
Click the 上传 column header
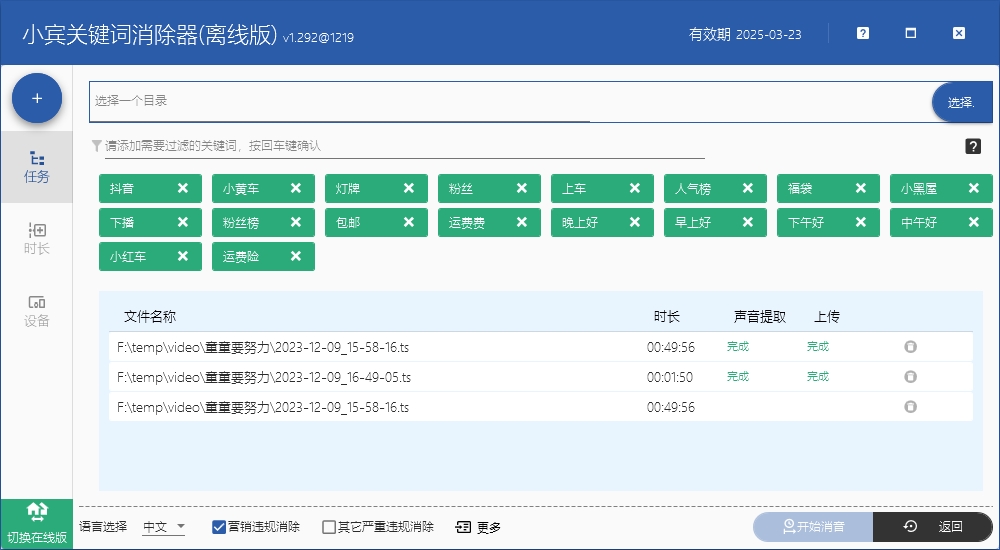point(827,316)
